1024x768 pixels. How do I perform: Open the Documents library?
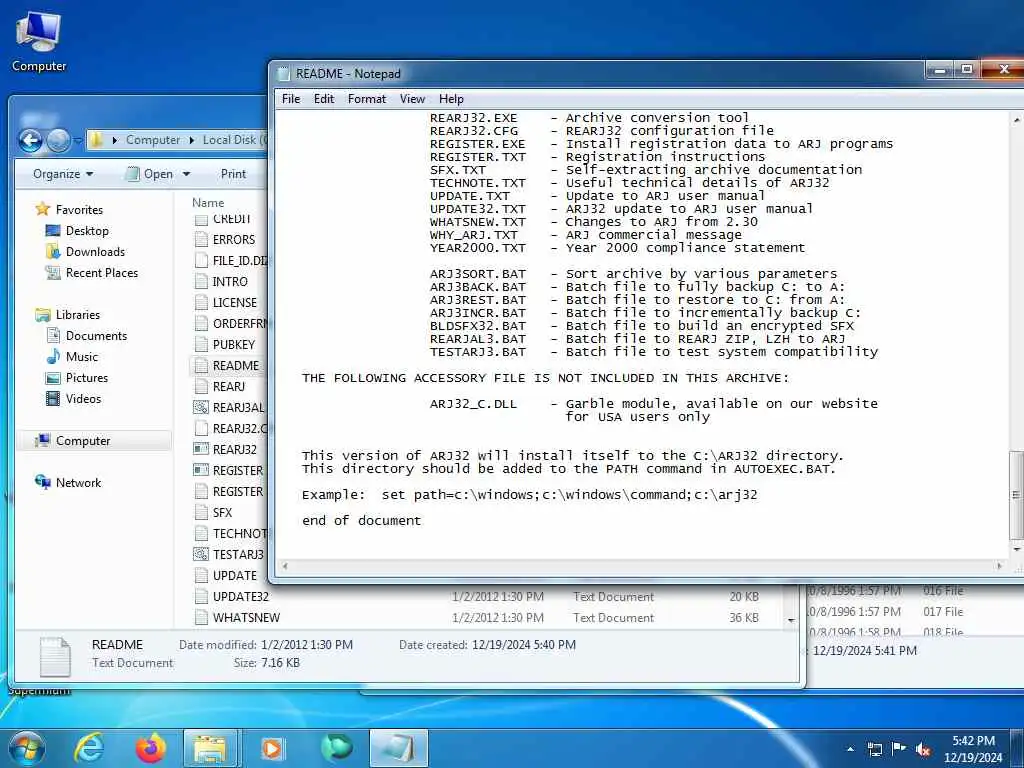(x=96, y=336)
